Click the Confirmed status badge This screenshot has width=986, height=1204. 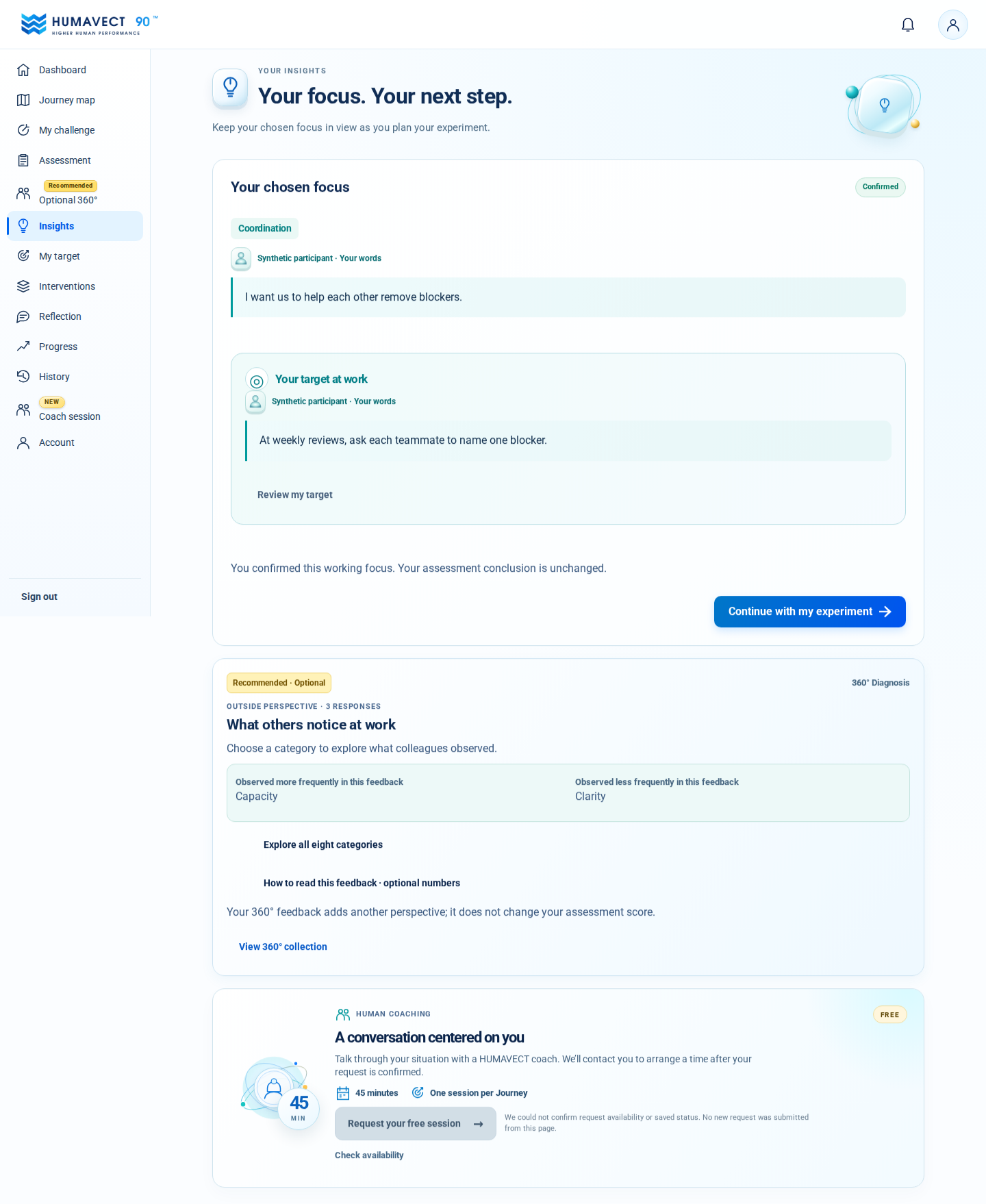(880, 187)
